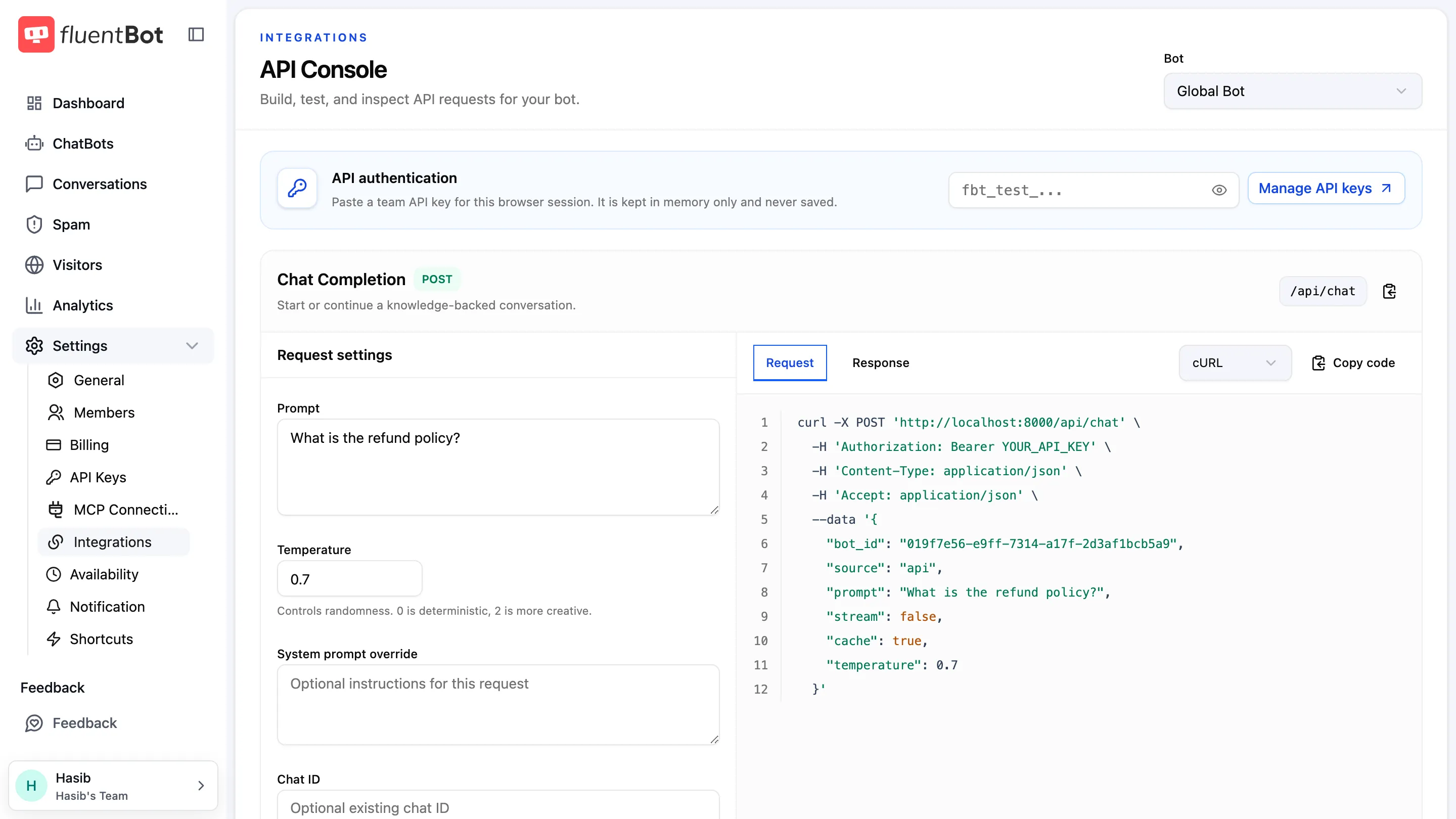1456x819 pixels.
Task: Click the General hexagon icon
Action: click(56, 380)
